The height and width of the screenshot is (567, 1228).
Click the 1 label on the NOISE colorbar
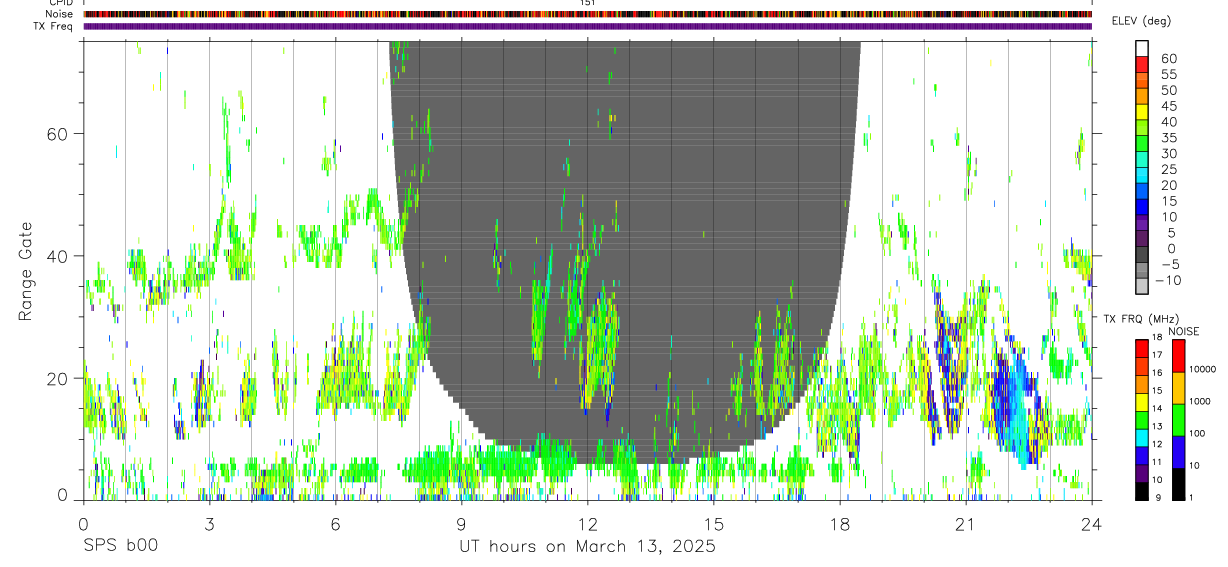[1190, 497]
